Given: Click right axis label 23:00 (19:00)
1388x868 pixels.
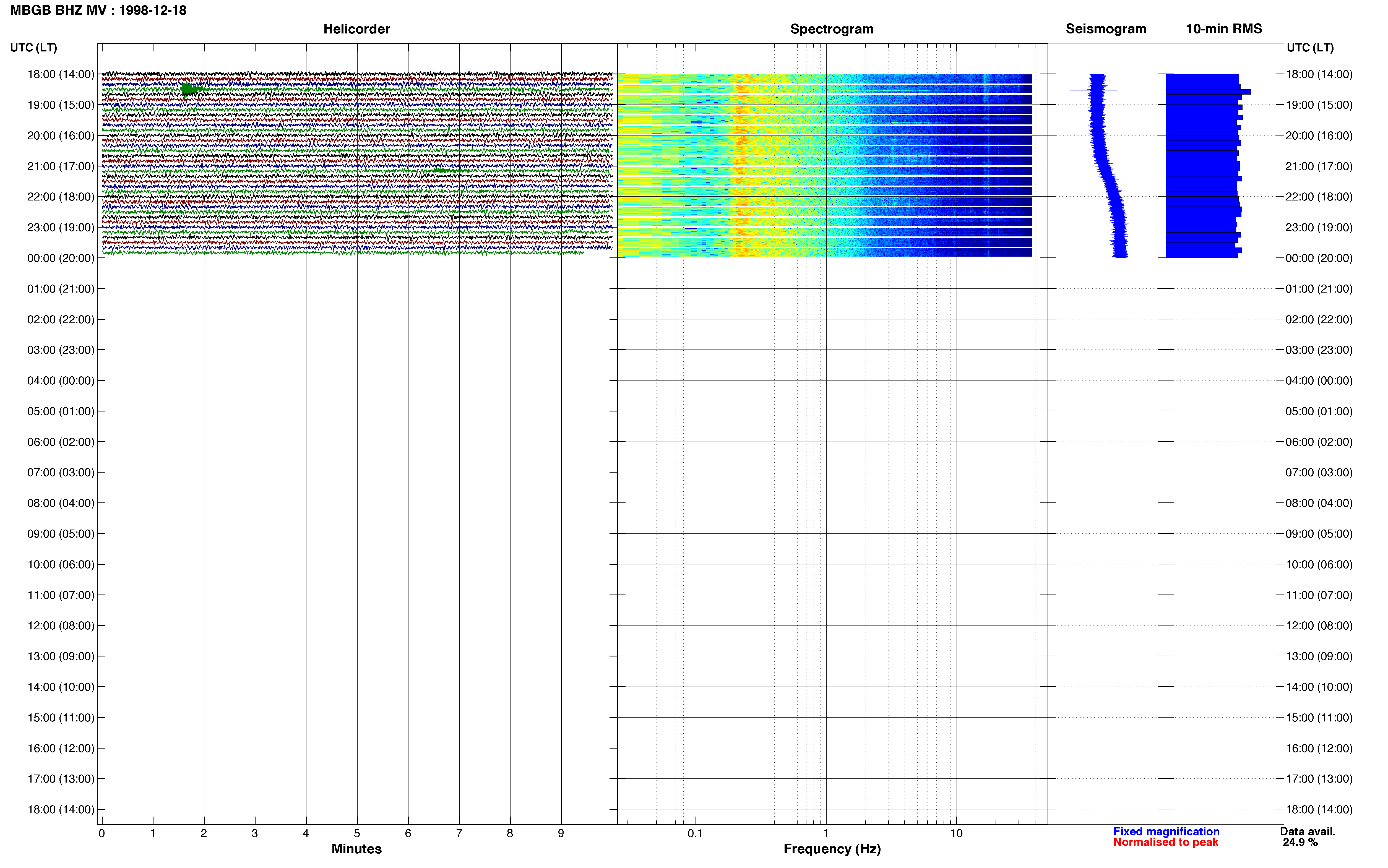Looking at the screenshot, I should click(x=1319, y=227).
